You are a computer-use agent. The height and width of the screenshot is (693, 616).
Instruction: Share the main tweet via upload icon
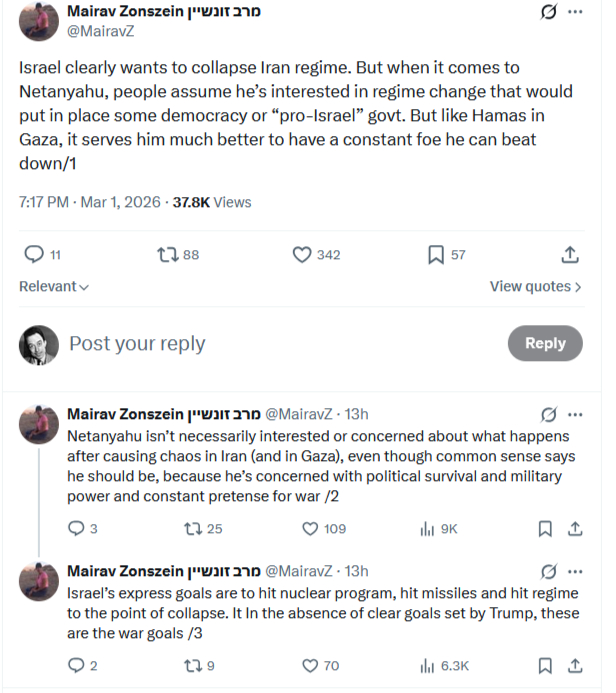pyautogui.click(x=570, y=255)
